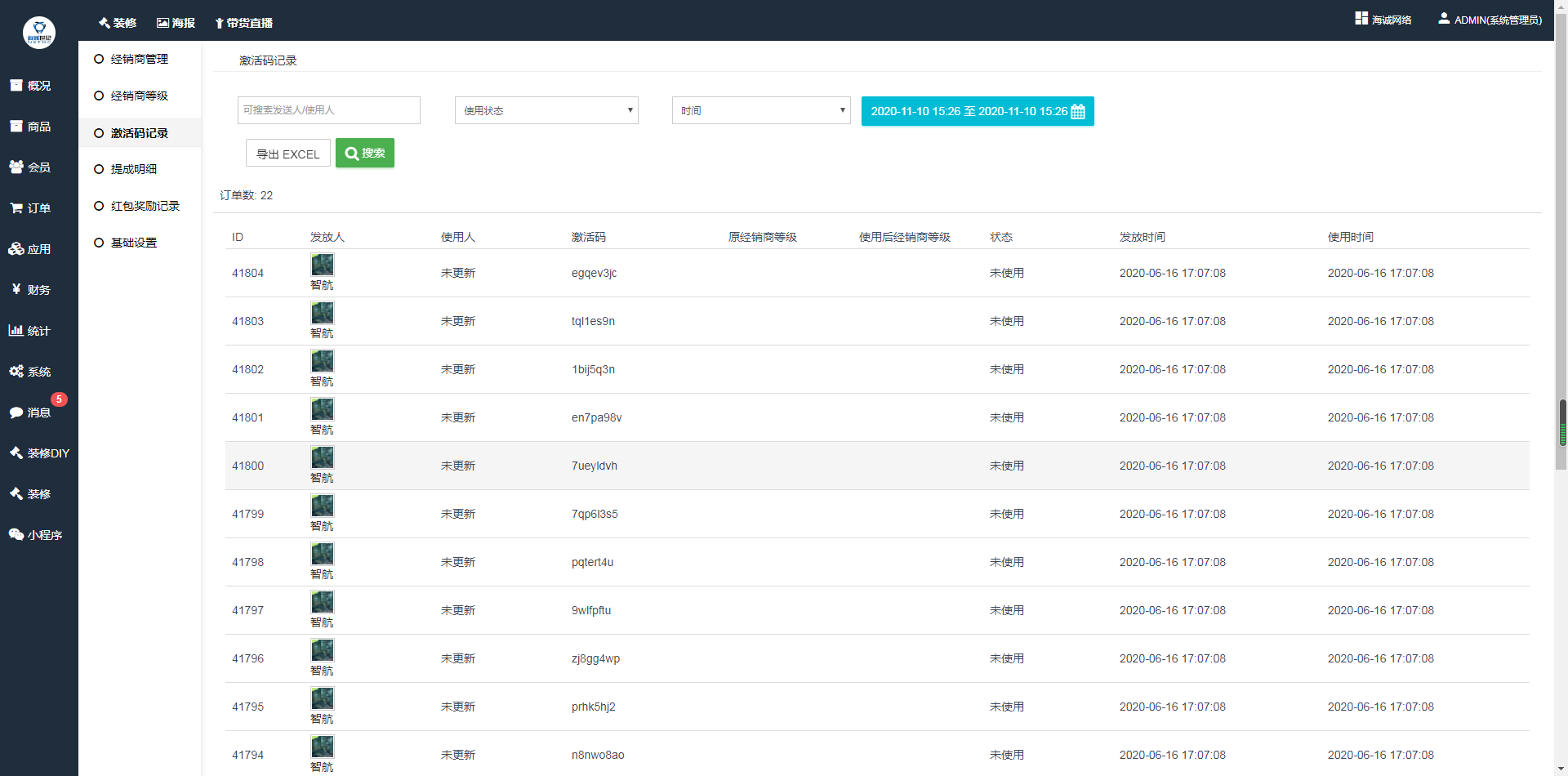
Task: Focus the 可搜索发送人/使用人 search field
Action: tap(329, 110)
